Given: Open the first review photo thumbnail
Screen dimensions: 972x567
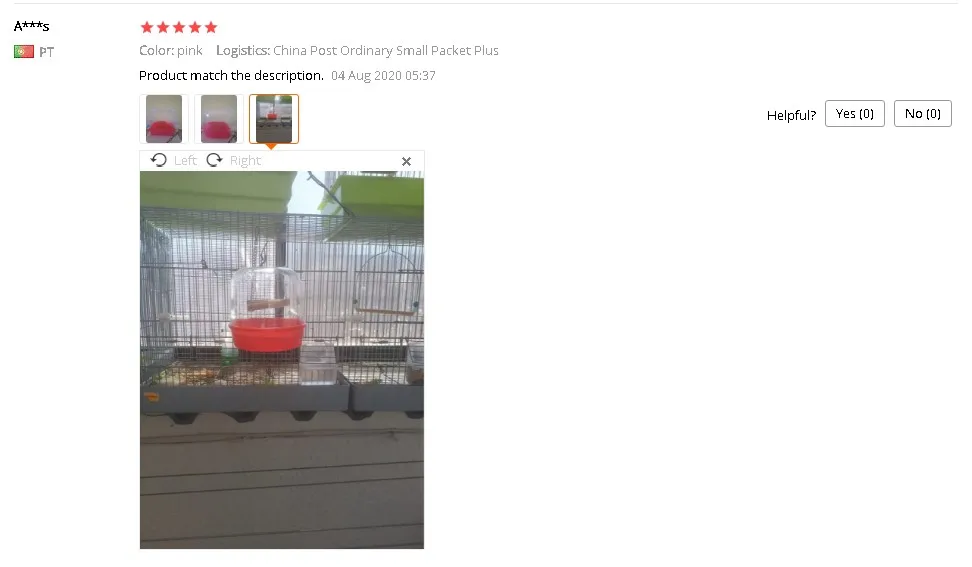Looking at the screenshot, I should click(x=164, y=119).
